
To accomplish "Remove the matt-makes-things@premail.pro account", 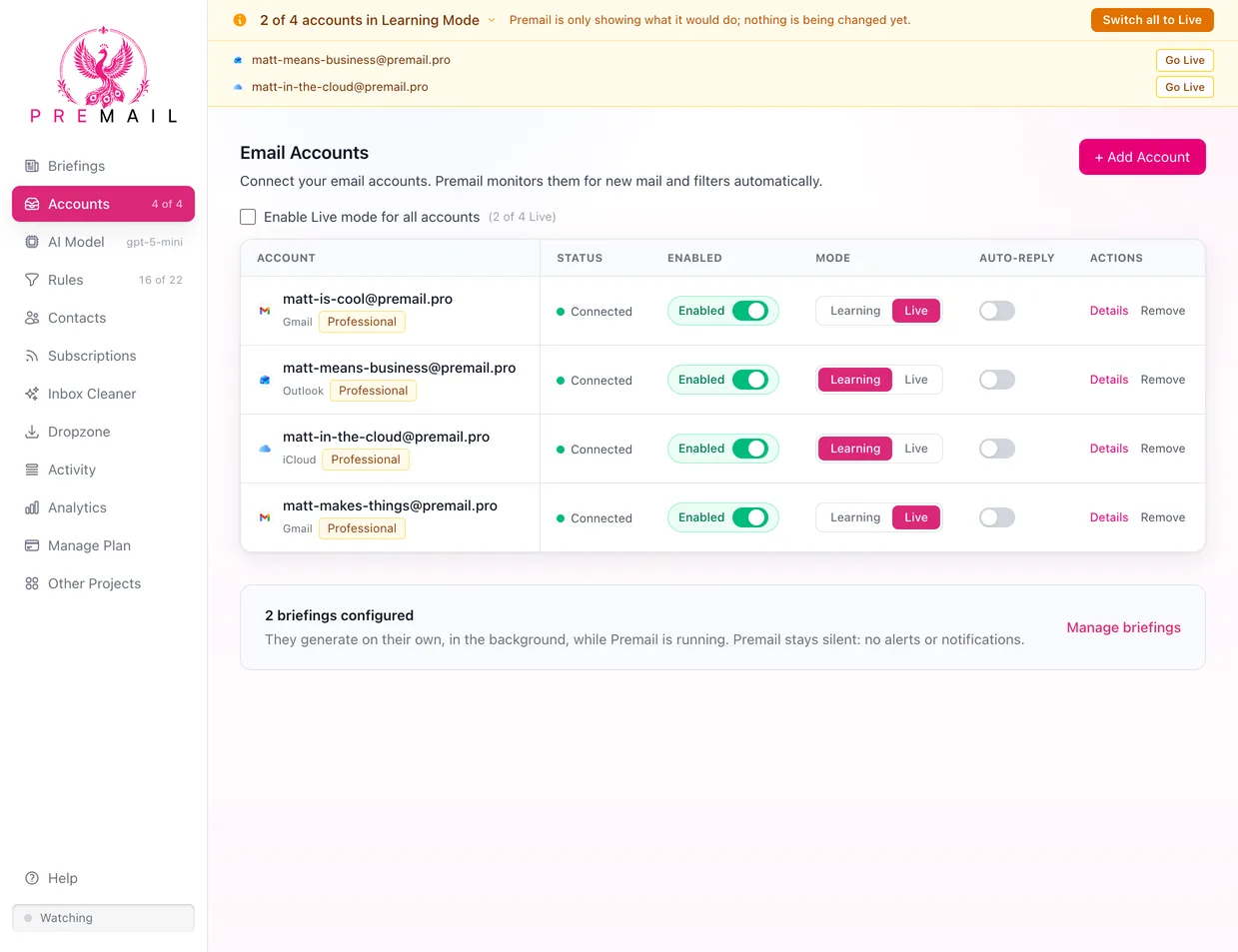I will 1163,517.
